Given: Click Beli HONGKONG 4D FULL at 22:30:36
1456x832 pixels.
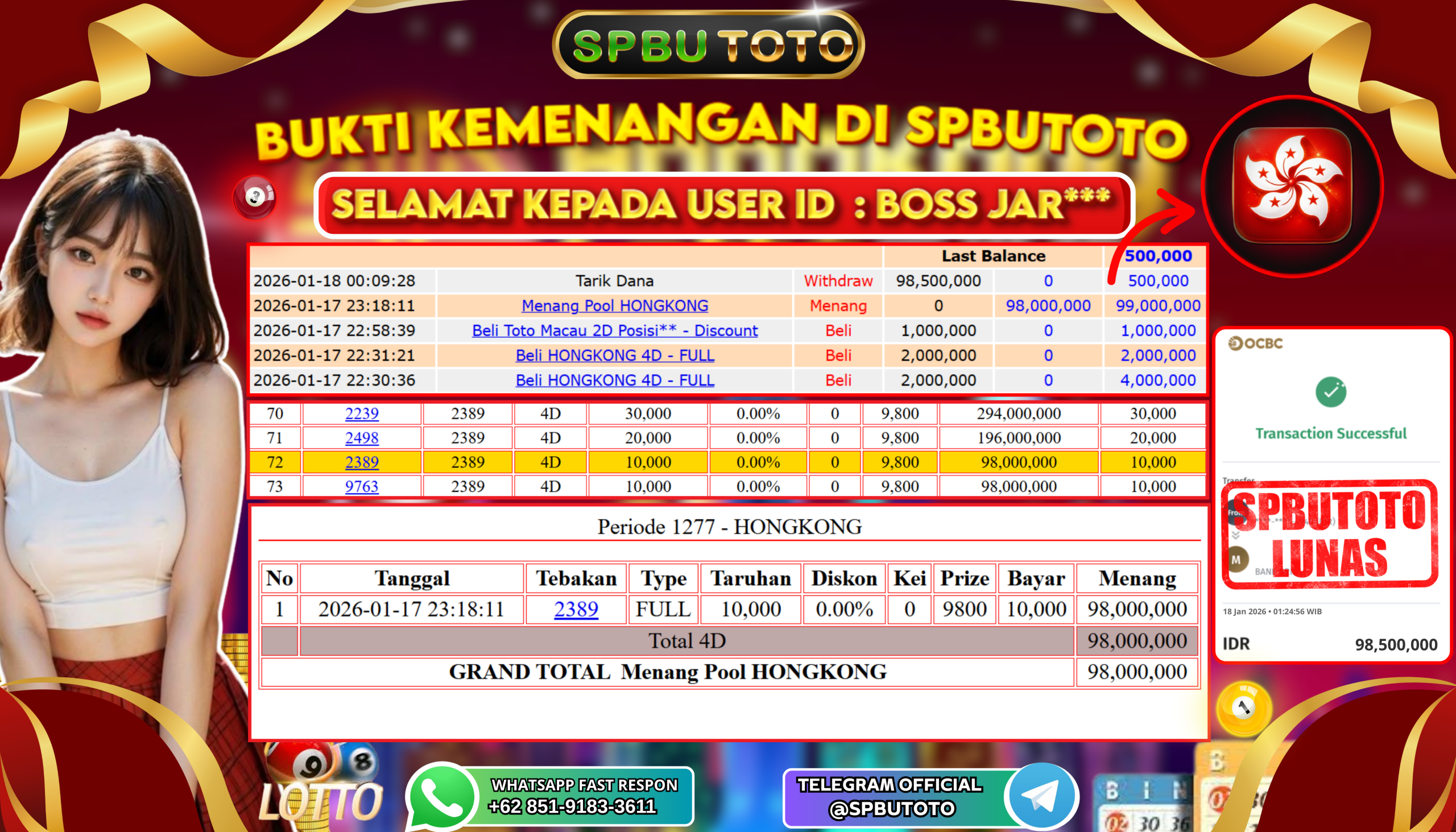Looking at the screenshot, I should tap(615, 380).
